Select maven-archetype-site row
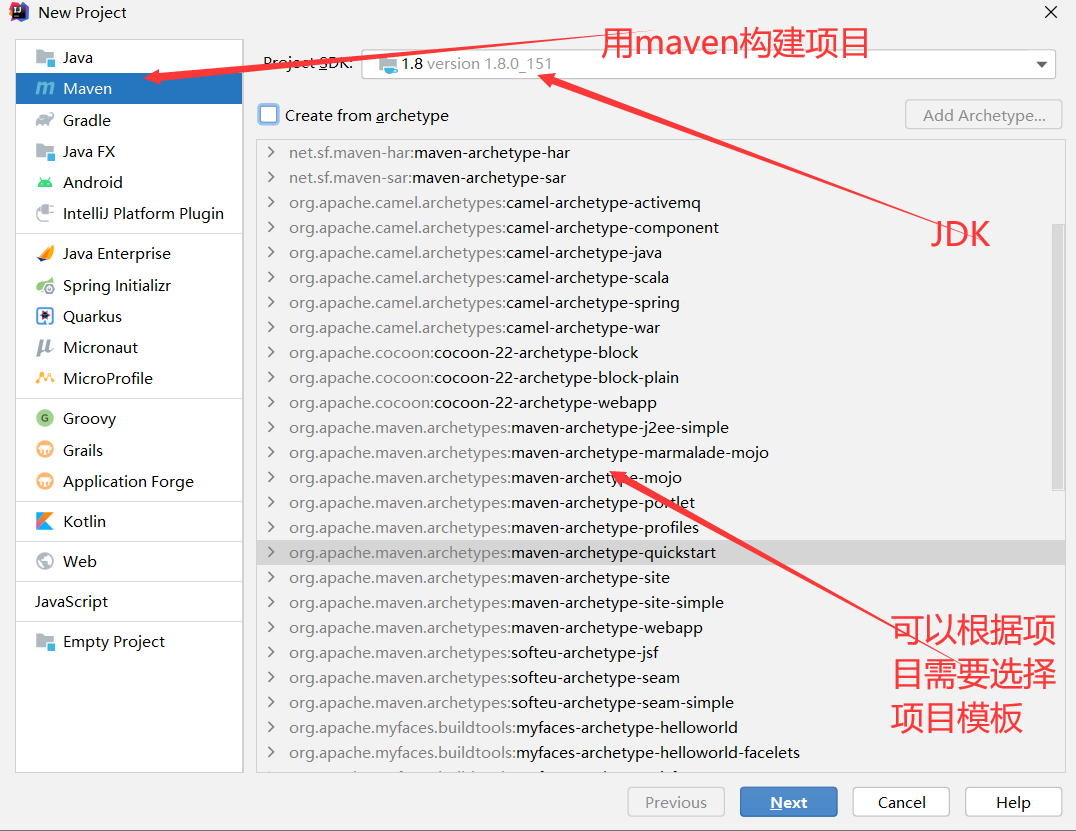This screenshot has width=1076, height=831. tap(661, 578)
